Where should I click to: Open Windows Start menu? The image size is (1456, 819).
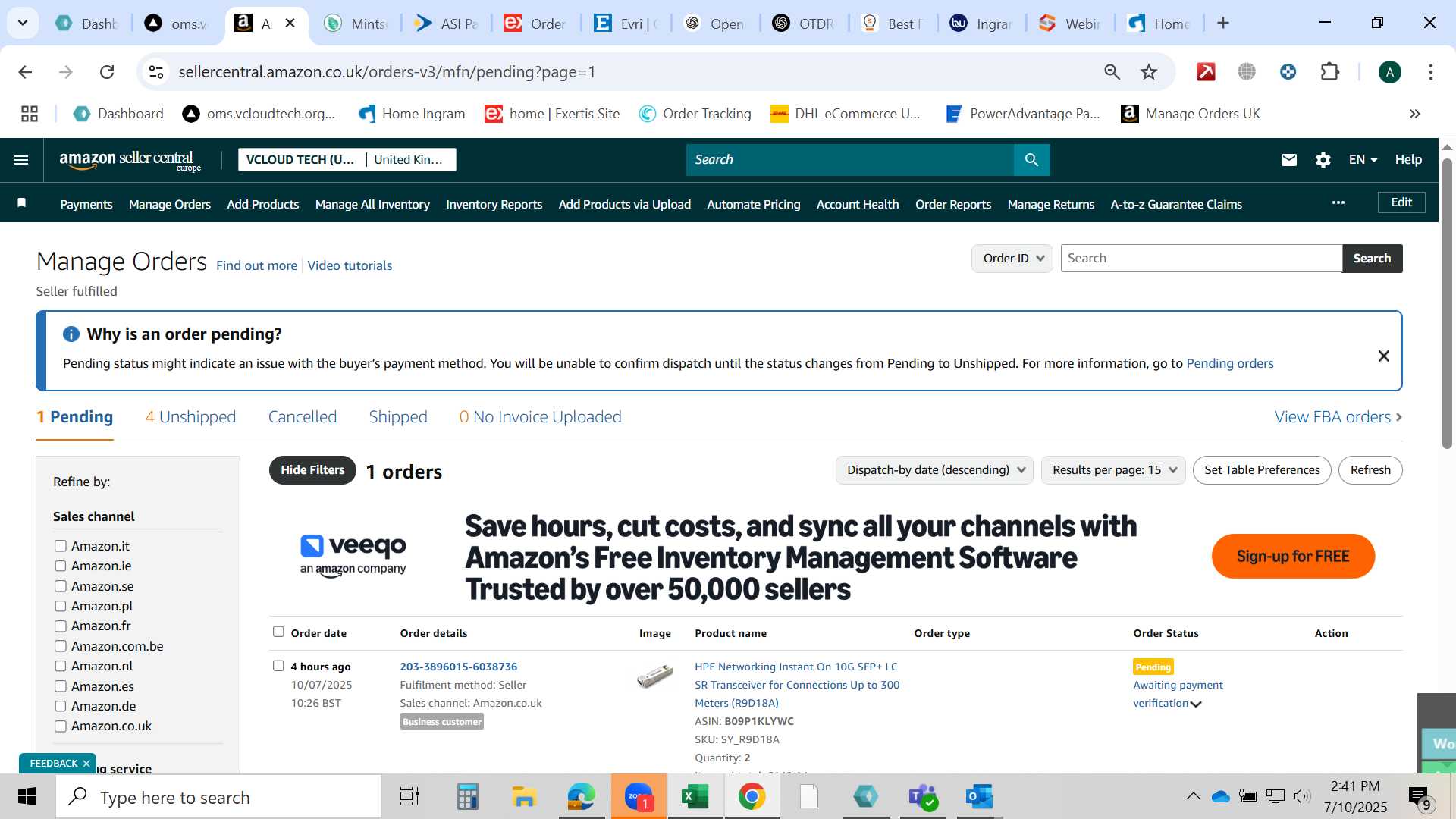pos(27,796)
